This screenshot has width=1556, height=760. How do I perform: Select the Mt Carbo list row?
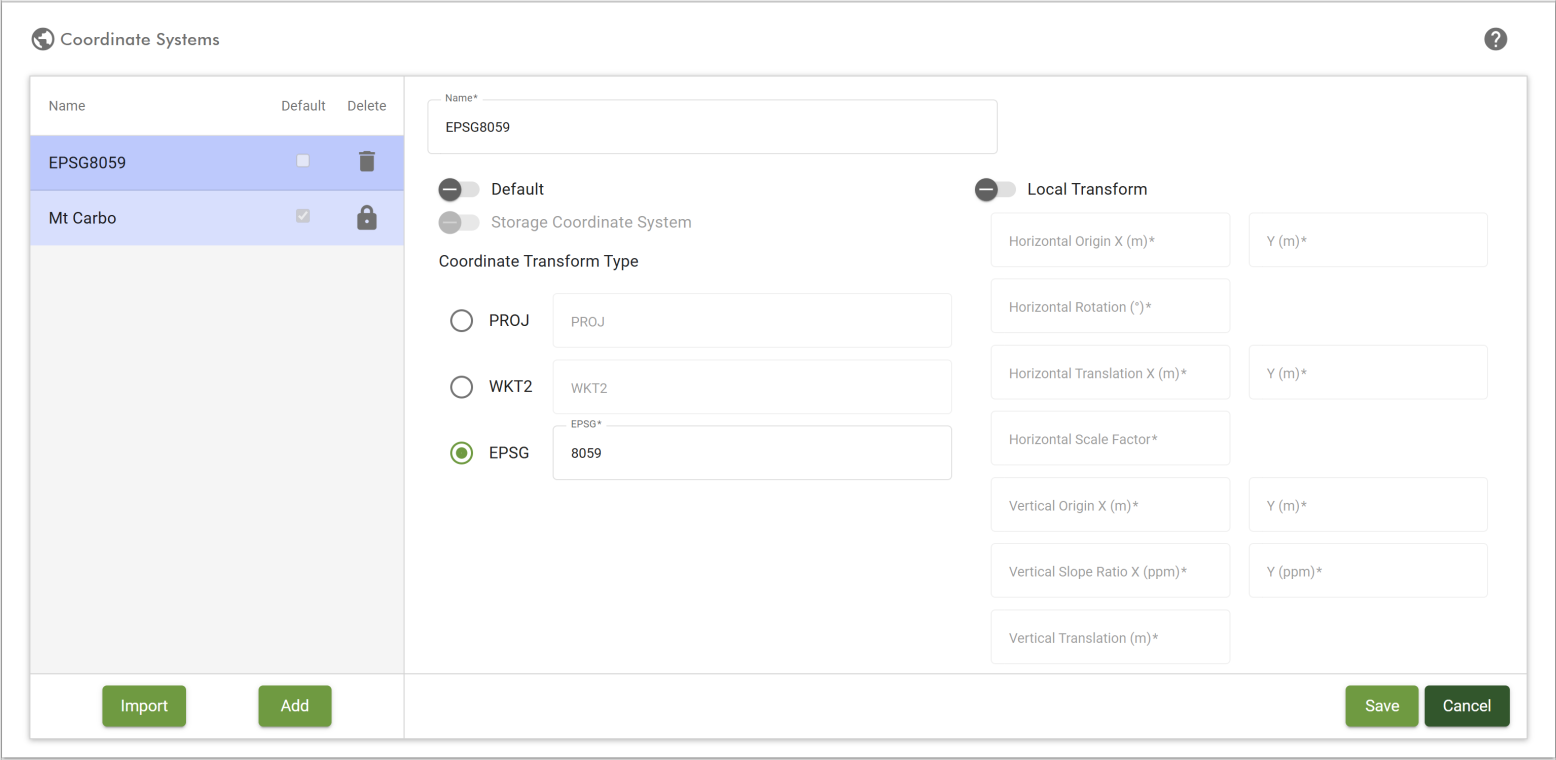tap(150, 218)
